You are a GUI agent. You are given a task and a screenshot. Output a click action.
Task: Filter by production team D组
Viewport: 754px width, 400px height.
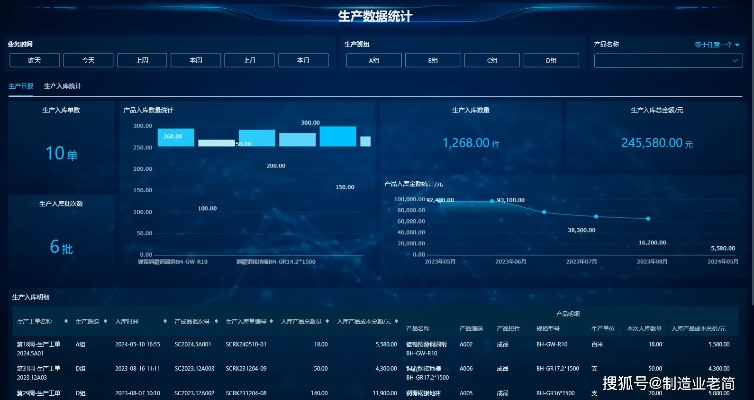(551, 60)
